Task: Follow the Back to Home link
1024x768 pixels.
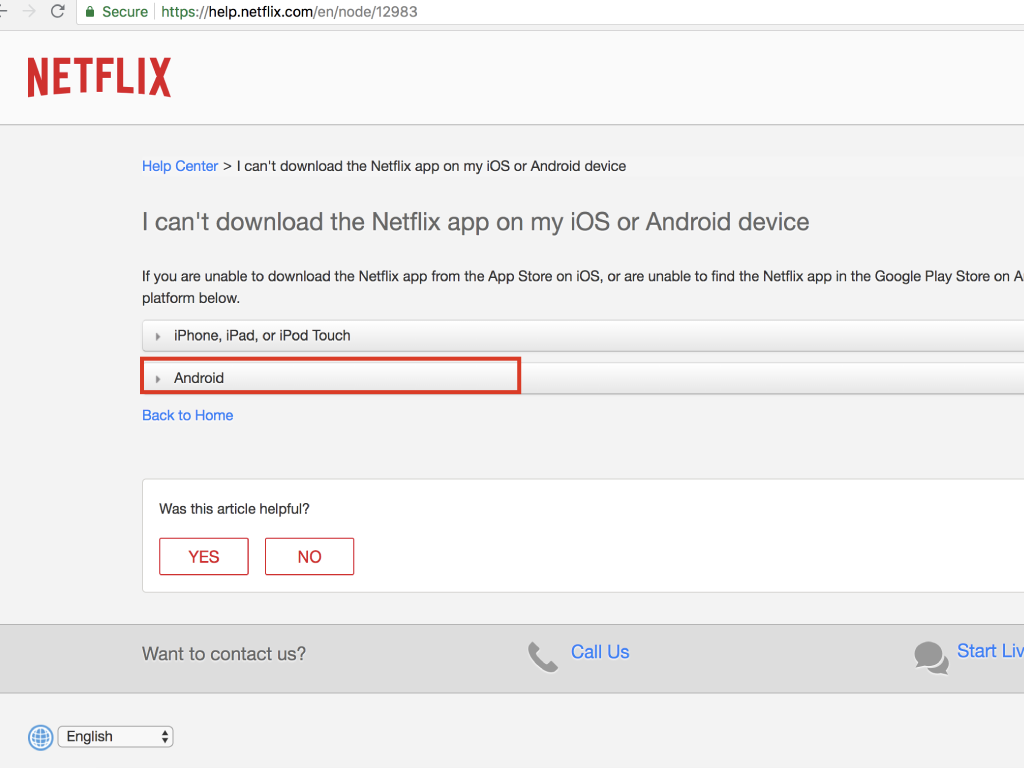Action: pyautogui.click(x=187, y=415)
